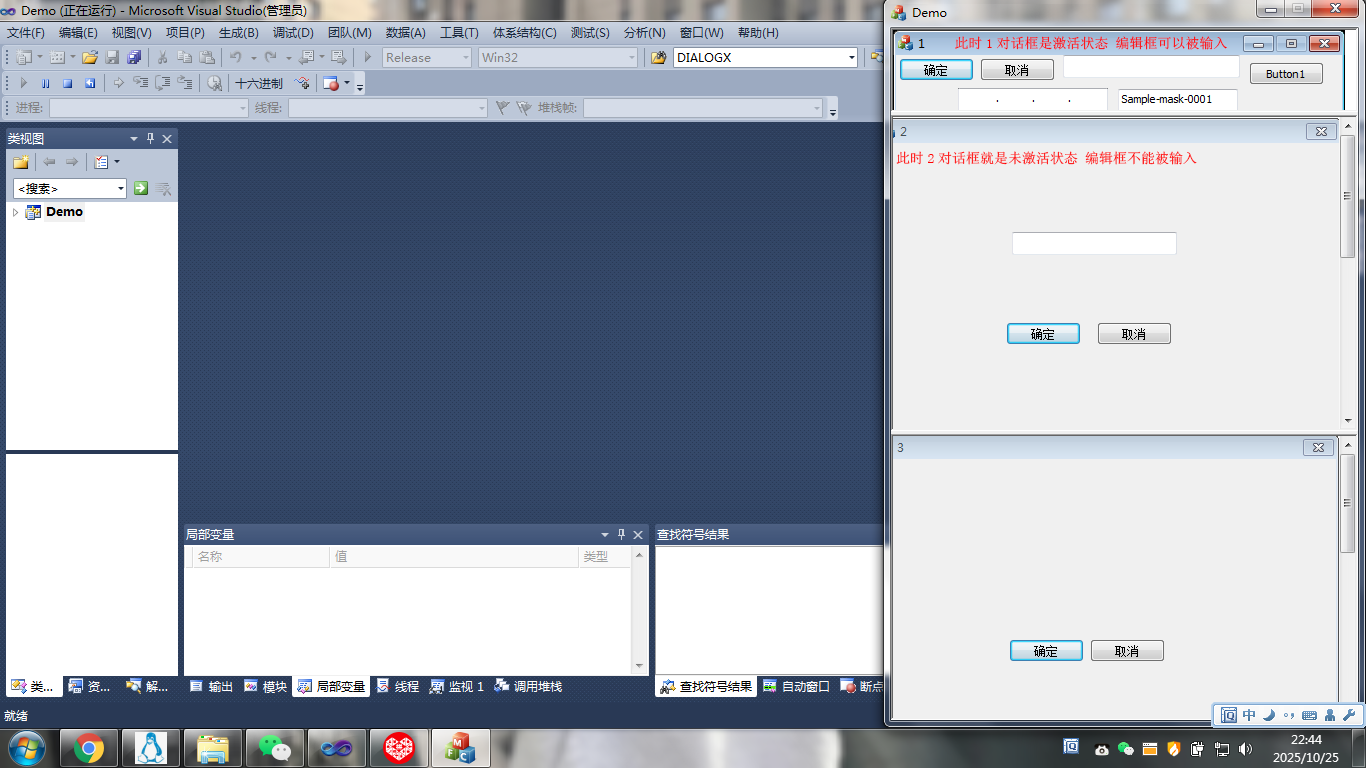Click the Redo arrow icon
1366x768 pixels.
tap(270, 57)
